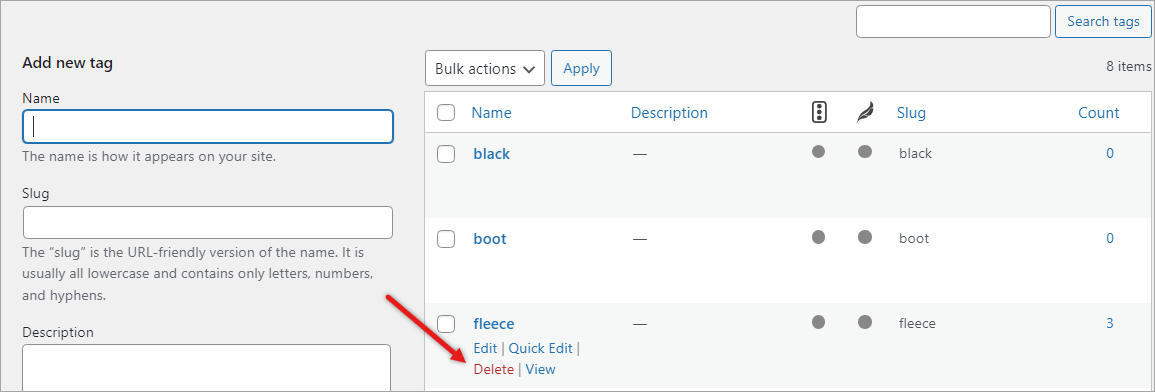The image size is (1155, 392).
Task: Tick the checkbox for fleece tag
Action: point(446,323)
